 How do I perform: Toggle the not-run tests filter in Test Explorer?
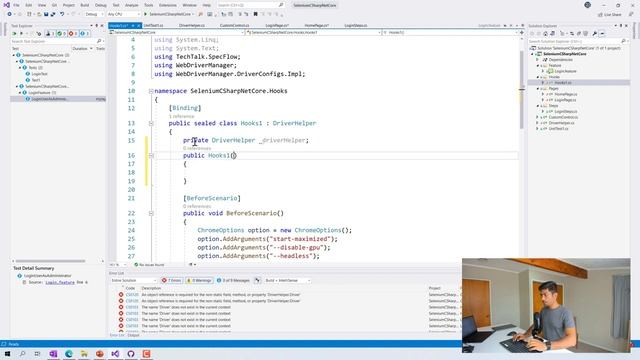click(84, 33)
